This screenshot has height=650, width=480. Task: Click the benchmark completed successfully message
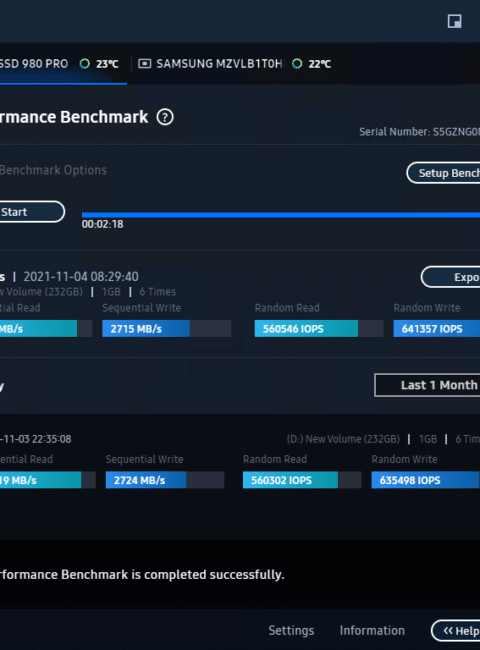[142, 575]
